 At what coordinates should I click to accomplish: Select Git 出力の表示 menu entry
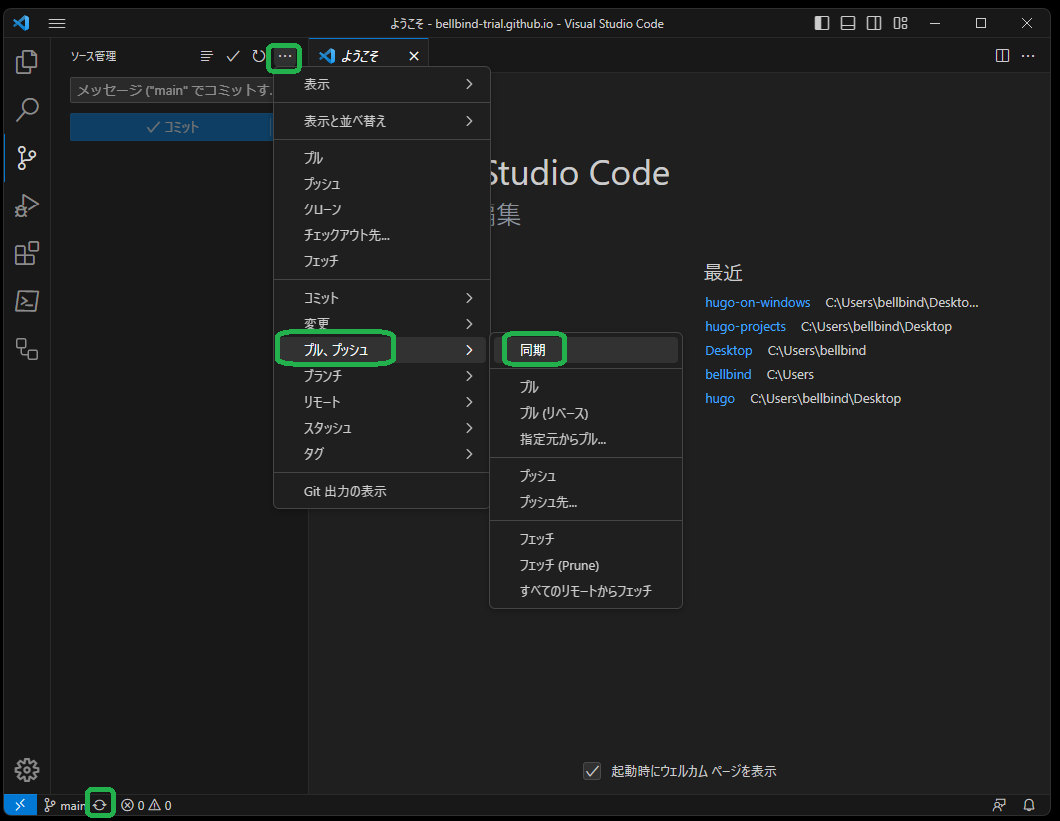coord(381,491)
